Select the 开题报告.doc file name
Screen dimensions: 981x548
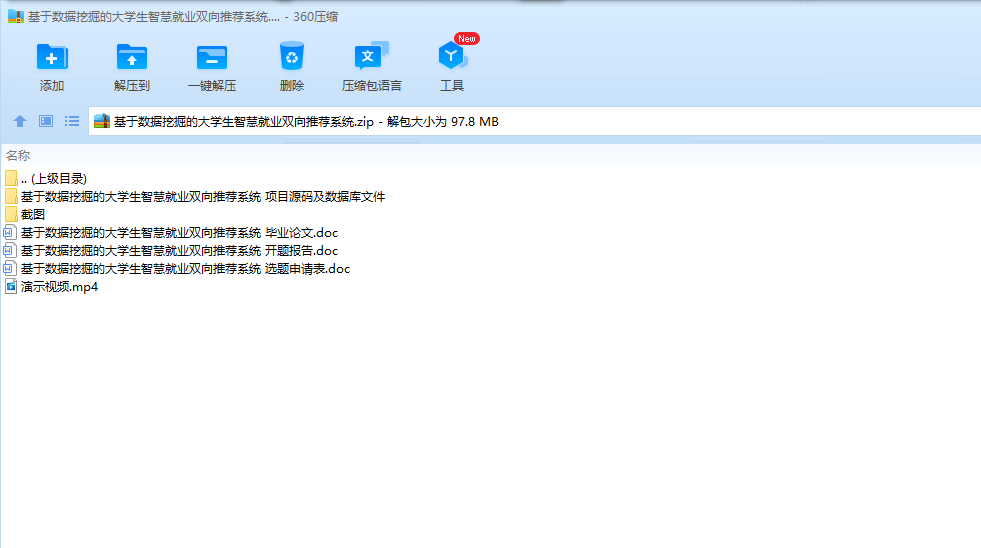tap(179, 251)
